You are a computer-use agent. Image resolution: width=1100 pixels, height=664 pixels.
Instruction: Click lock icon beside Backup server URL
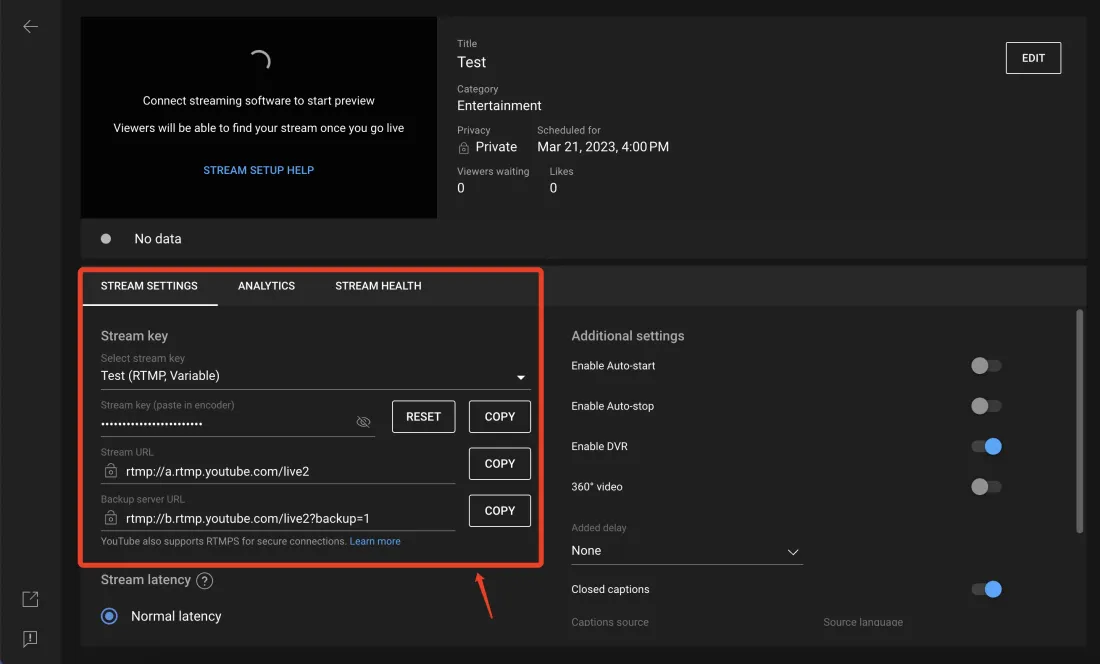110,518
